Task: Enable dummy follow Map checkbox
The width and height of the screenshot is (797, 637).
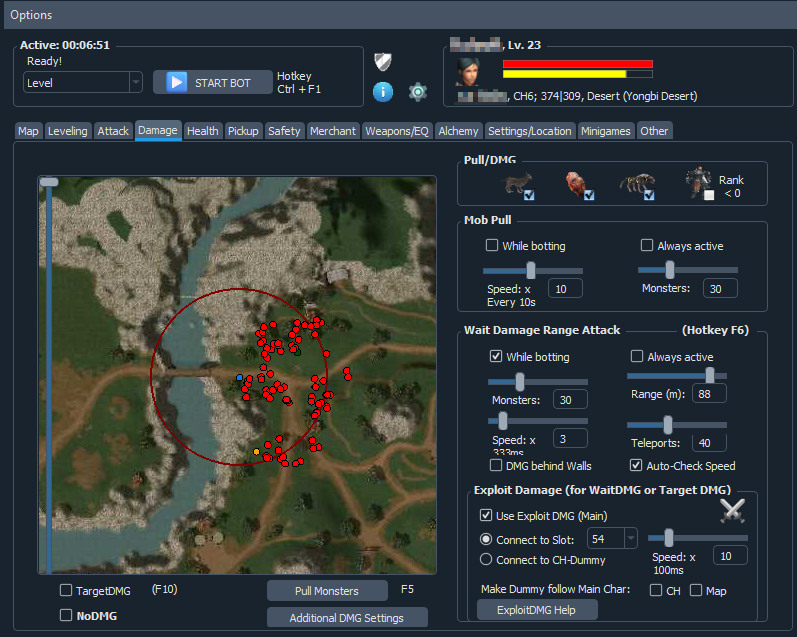Action: 696,590
